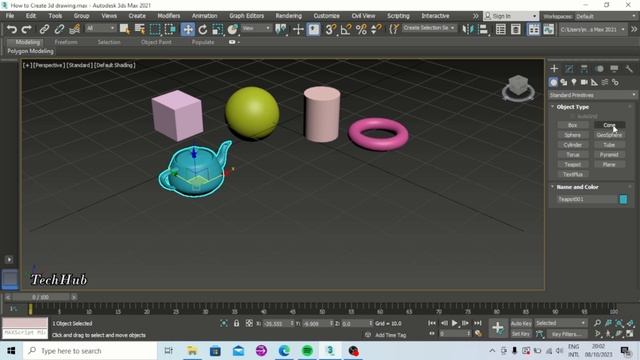Click the Pyramid object type button

click(609, 155)
